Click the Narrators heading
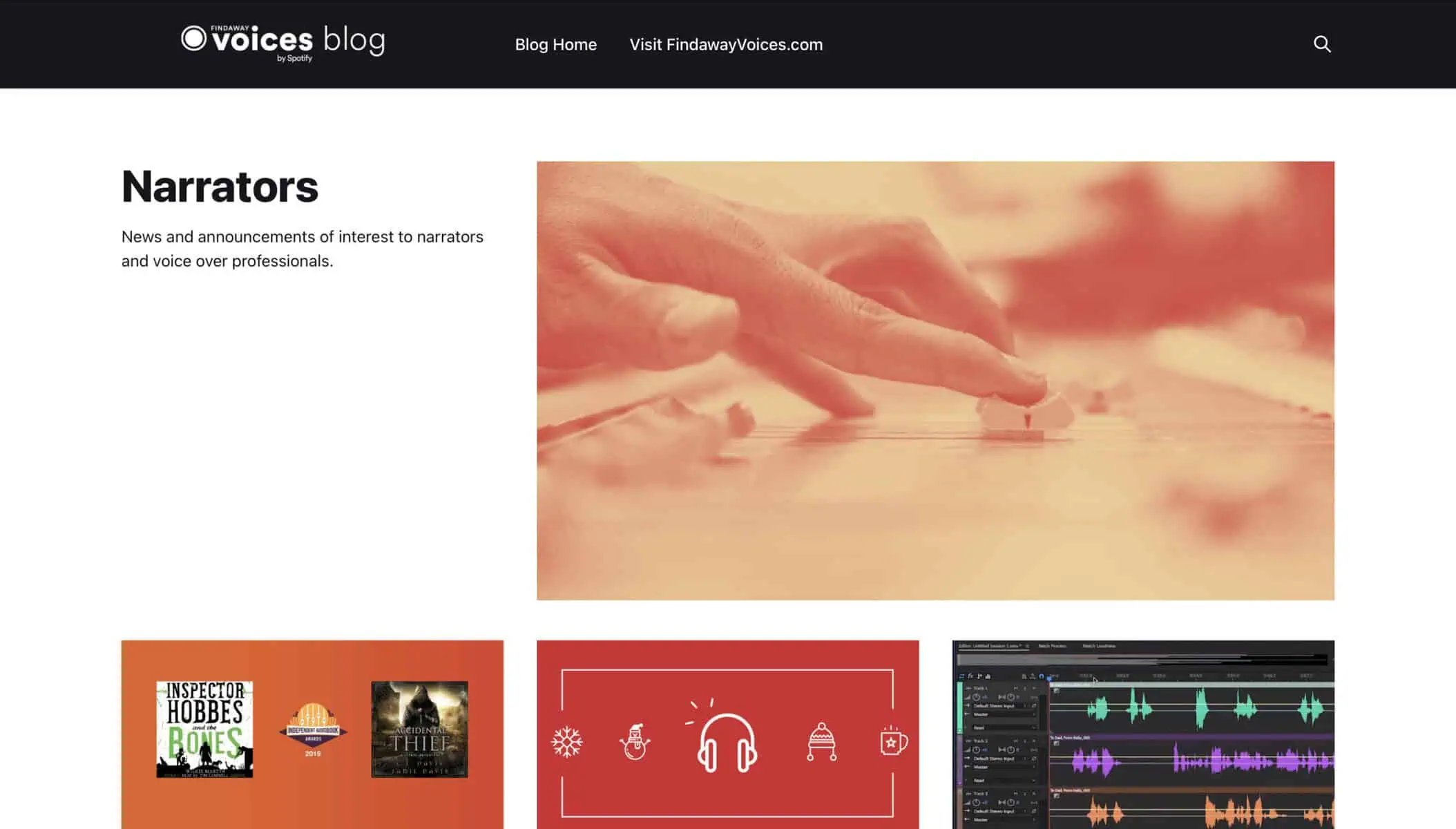 click(220, 187)
